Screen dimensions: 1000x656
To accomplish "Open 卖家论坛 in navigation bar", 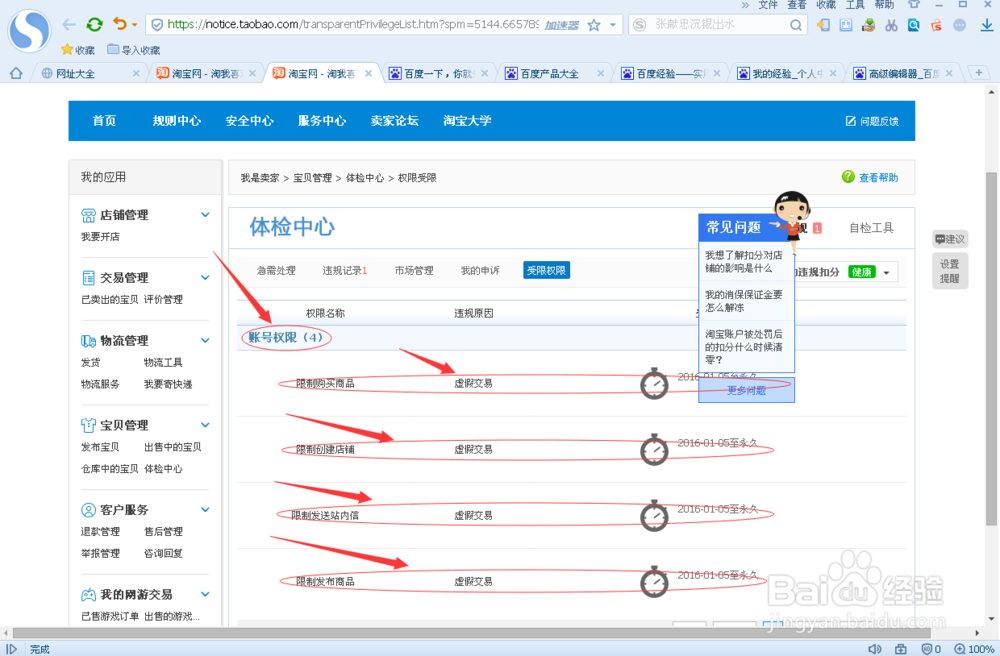I will pos(395,120).
